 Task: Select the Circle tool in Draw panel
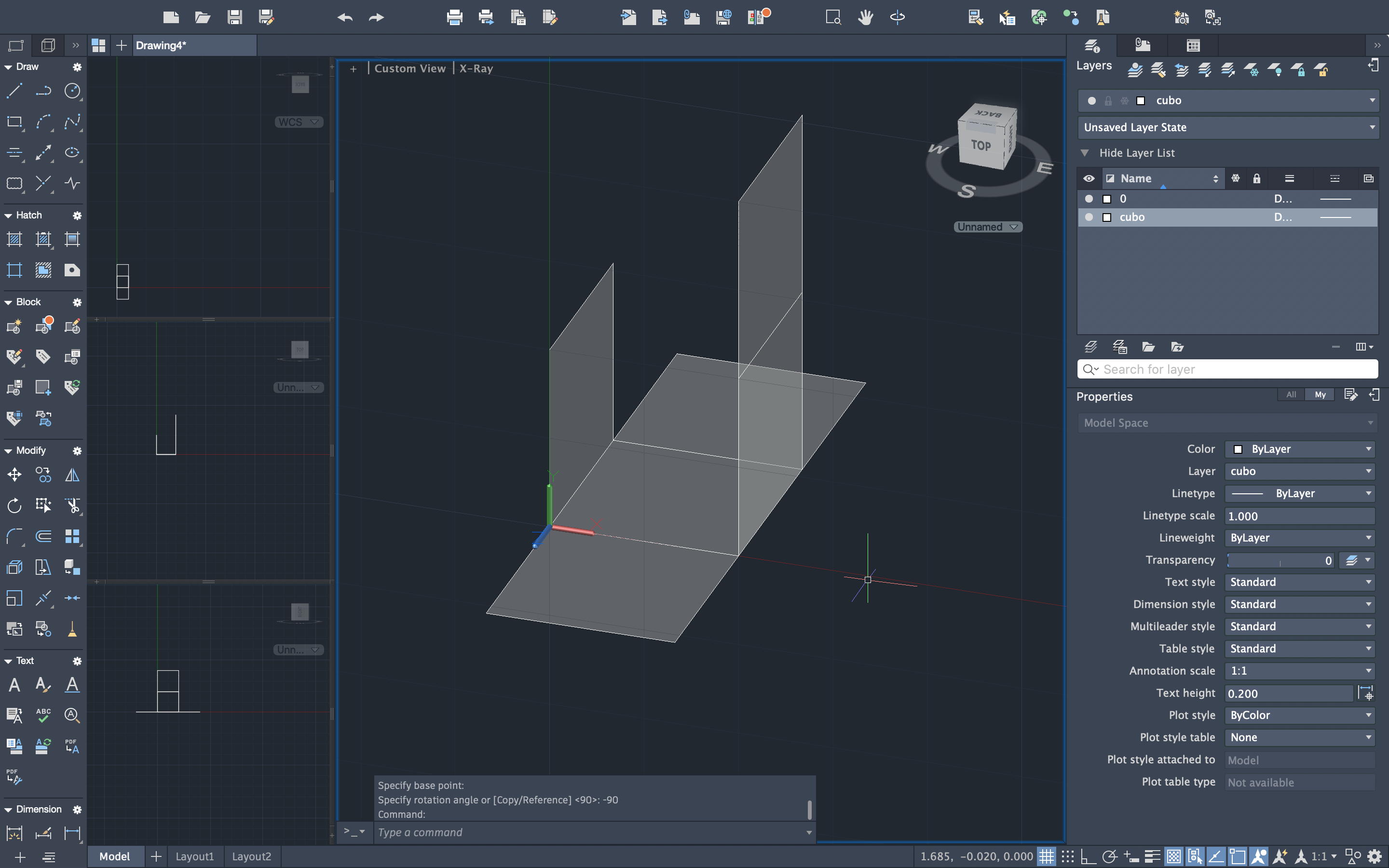[x=72, y=91]
